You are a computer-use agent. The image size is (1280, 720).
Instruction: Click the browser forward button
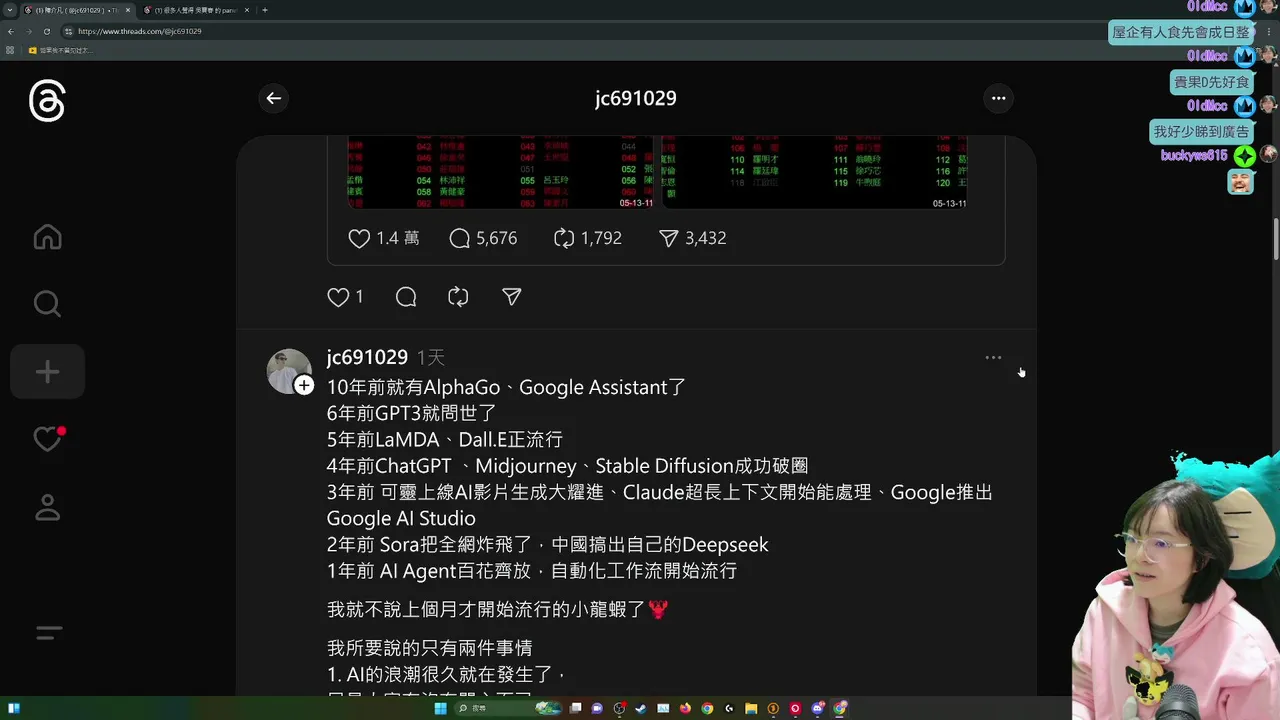pyautogui.click(x=28, y=31)
